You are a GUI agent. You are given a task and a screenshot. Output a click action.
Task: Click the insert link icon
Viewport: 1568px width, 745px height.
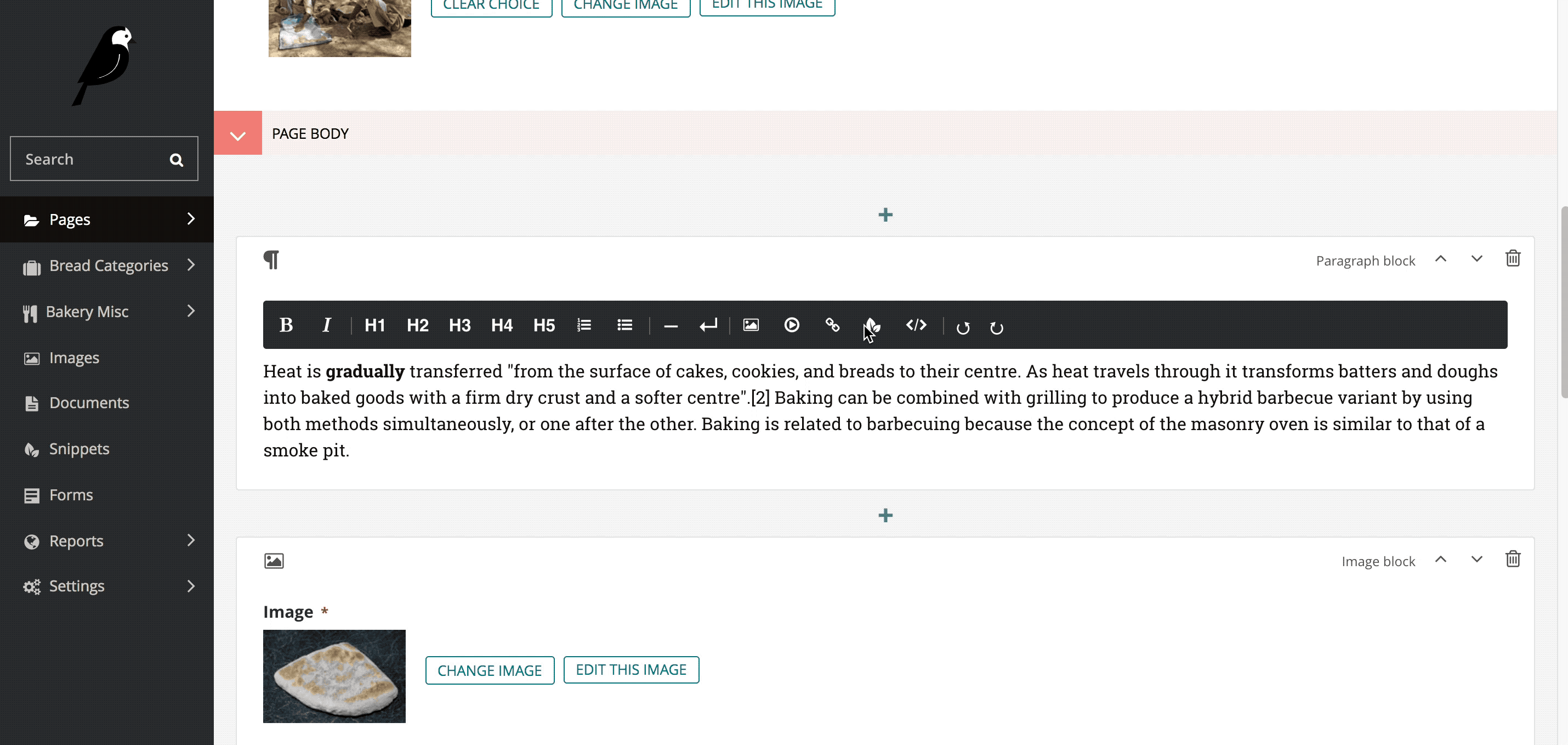click(832, 325)
